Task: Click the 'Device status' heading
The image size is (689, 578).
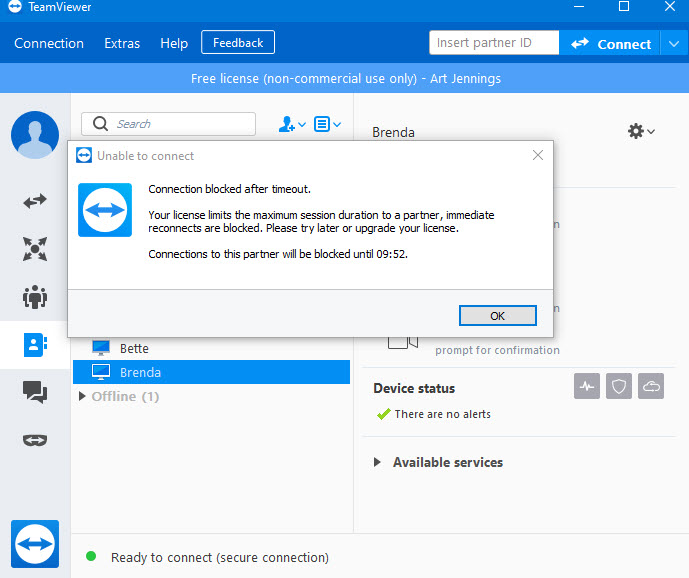Action: [x=414, y=389]
